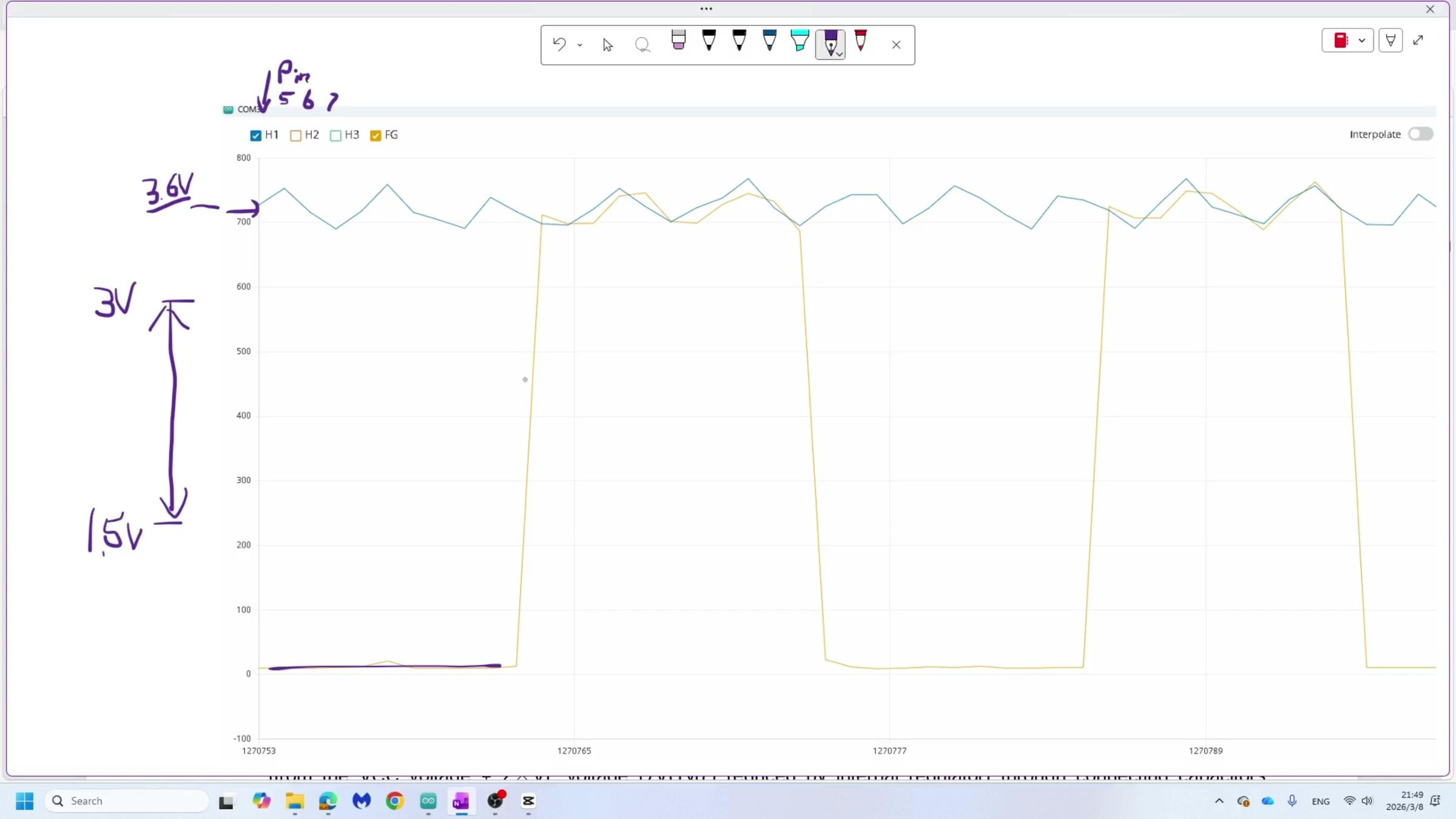The height and width of the screenshot is (819, 1456).
Task: Close the drawing tools toolbar
Action: [896, 45]
